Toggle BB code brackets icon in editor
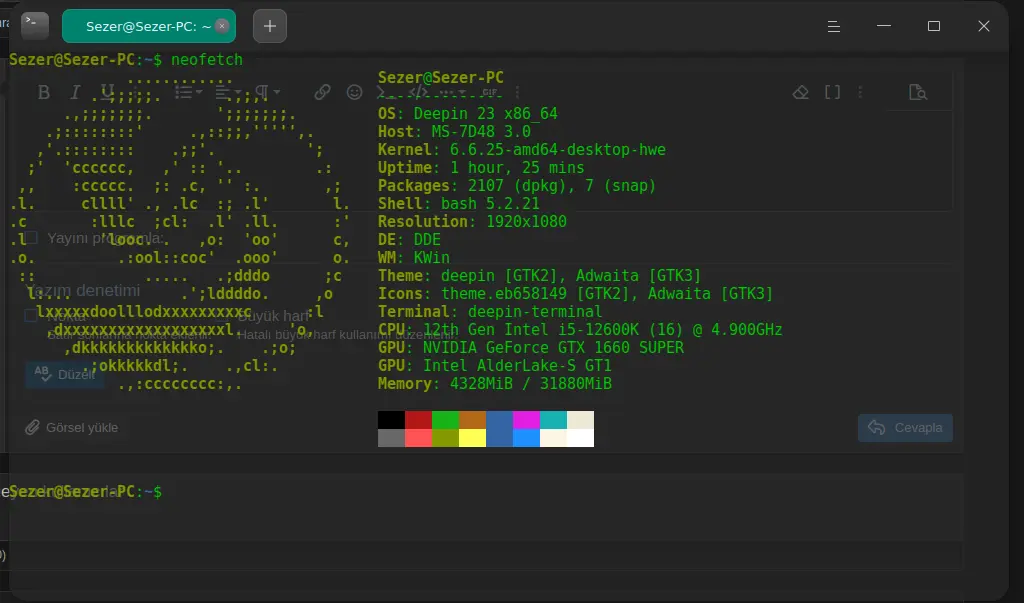The height and width of the screenshot is (603, 1024). (833, 92)
